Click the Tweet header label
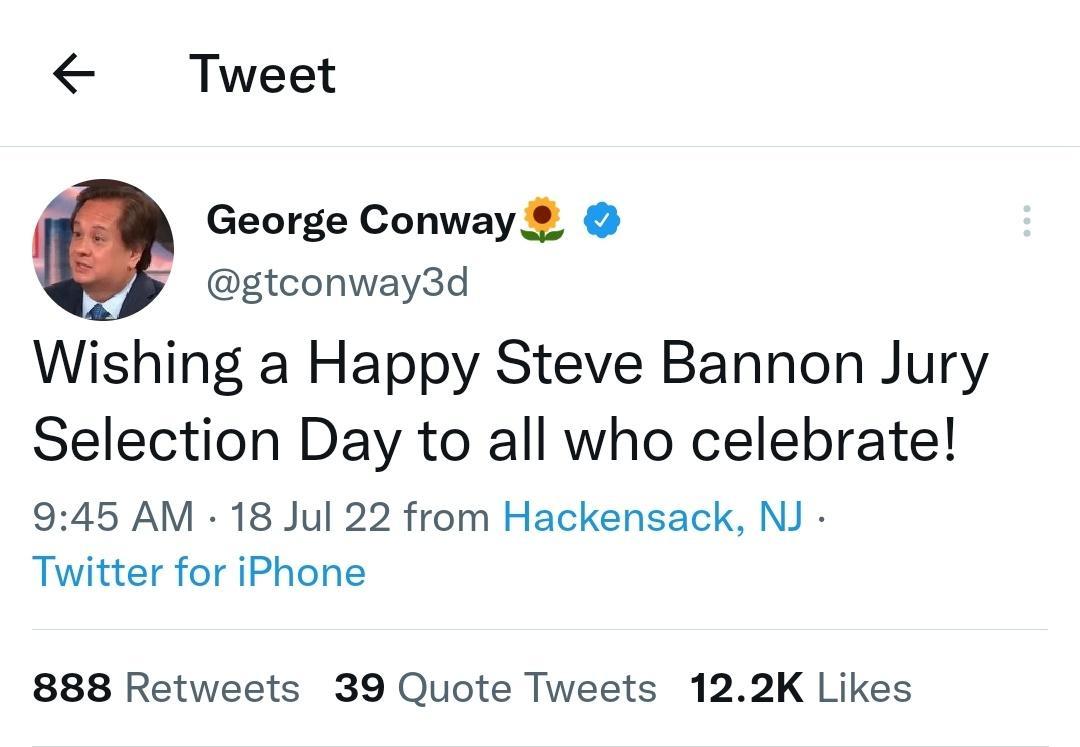 pos(262,72)
